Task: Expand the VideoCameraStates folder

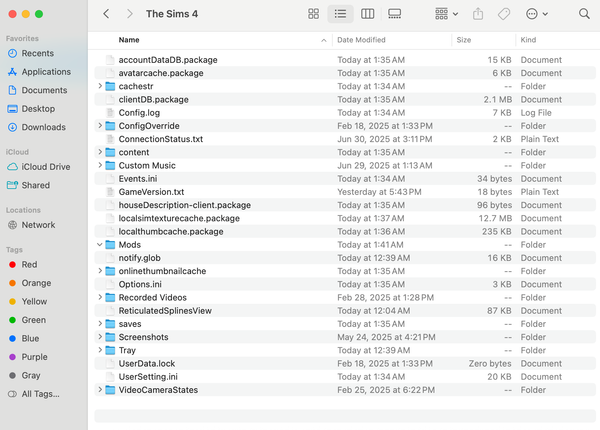Action: pyautogui.click(x=100, y=390)
